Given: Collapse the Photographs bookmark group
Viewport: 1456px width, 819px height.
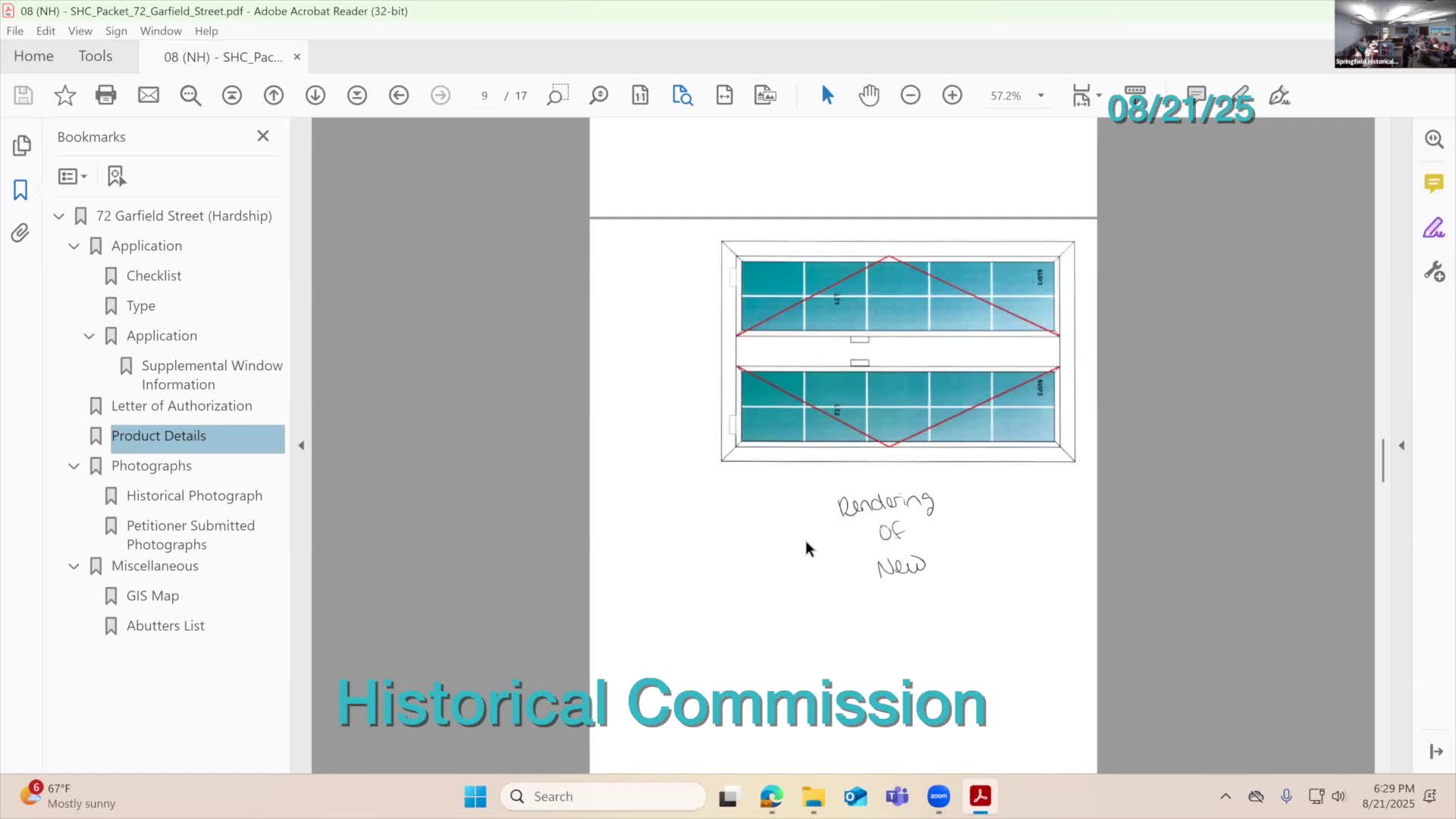Looking at the screenshot, I should pos(74,466).
